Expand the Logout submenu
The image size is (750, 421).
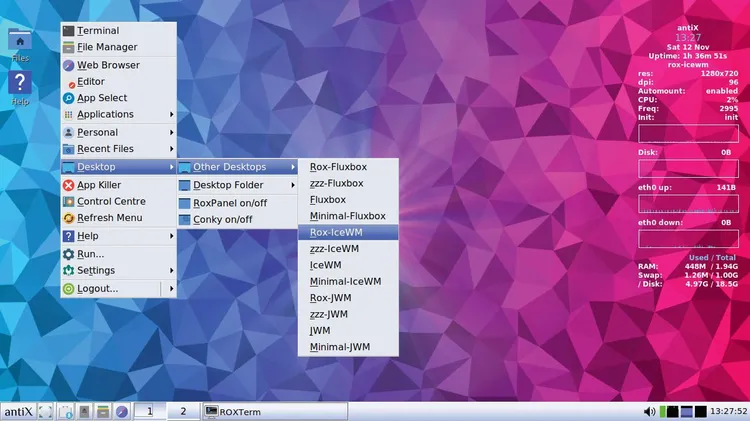[x=97, y=288]
